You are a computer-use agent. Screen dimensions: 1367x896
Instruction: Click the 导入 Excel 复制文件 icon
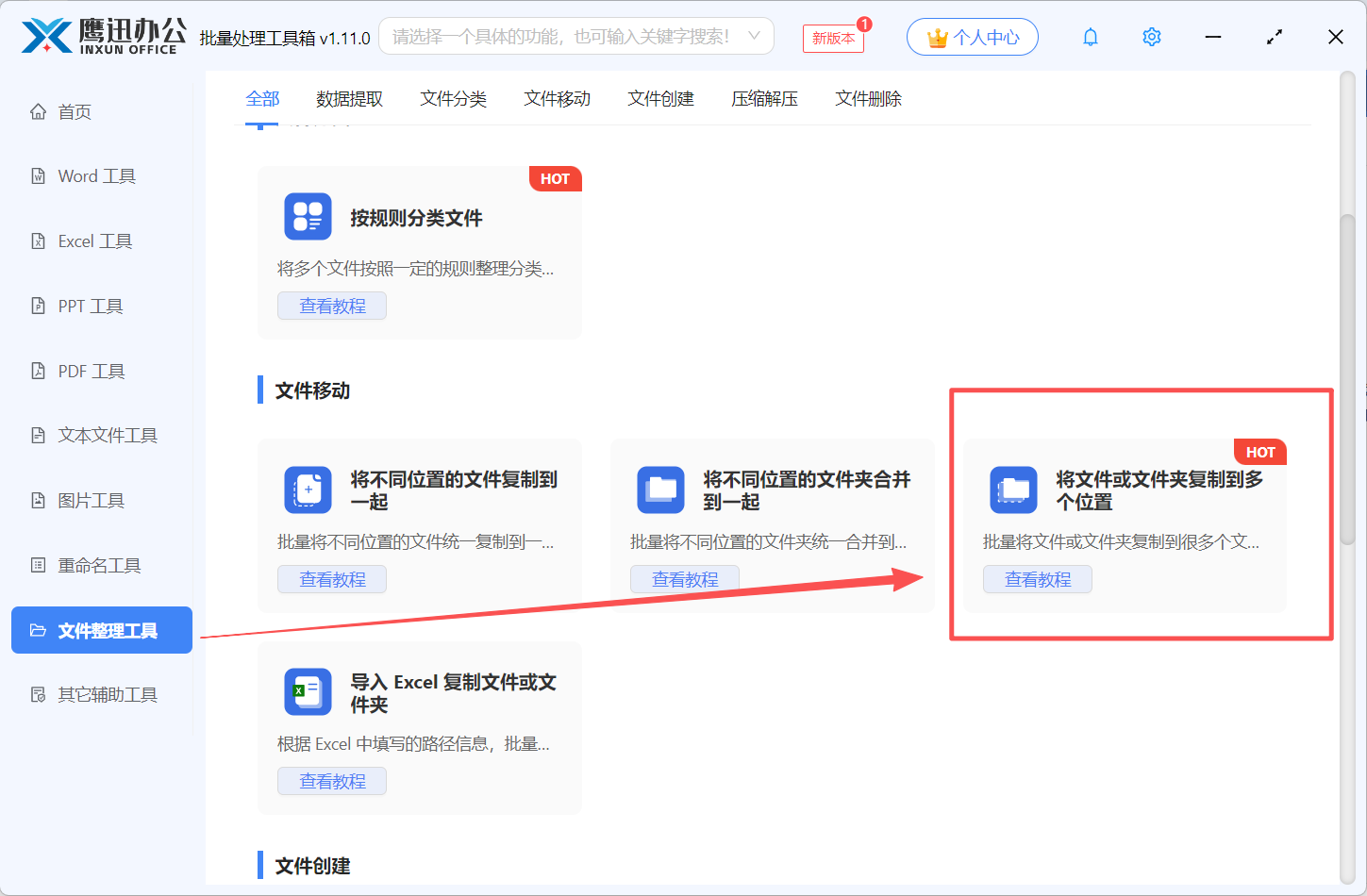[308, 692]
